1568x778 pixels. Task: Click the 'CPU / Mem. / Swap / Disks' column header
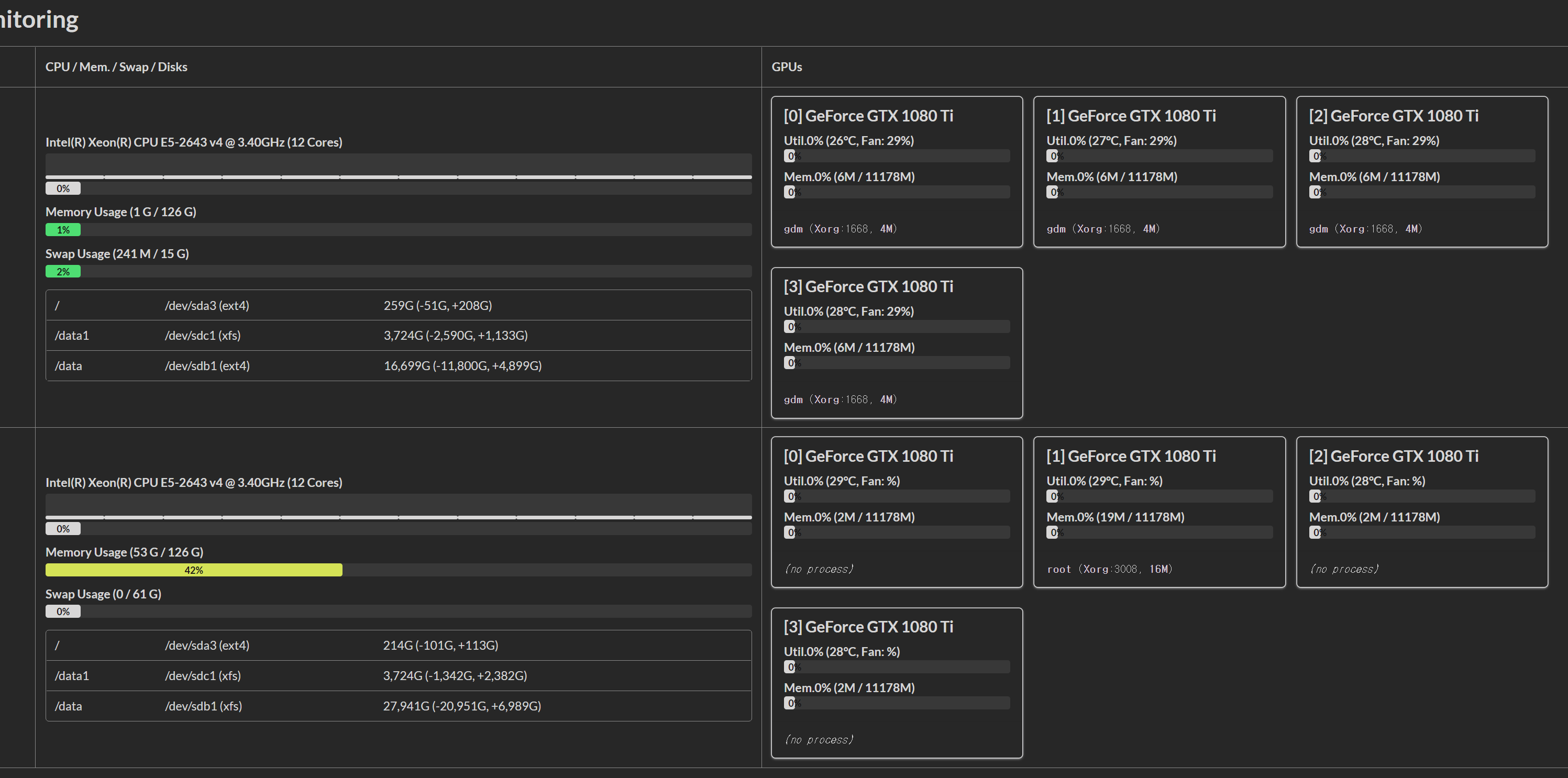(x=116, y=67)
